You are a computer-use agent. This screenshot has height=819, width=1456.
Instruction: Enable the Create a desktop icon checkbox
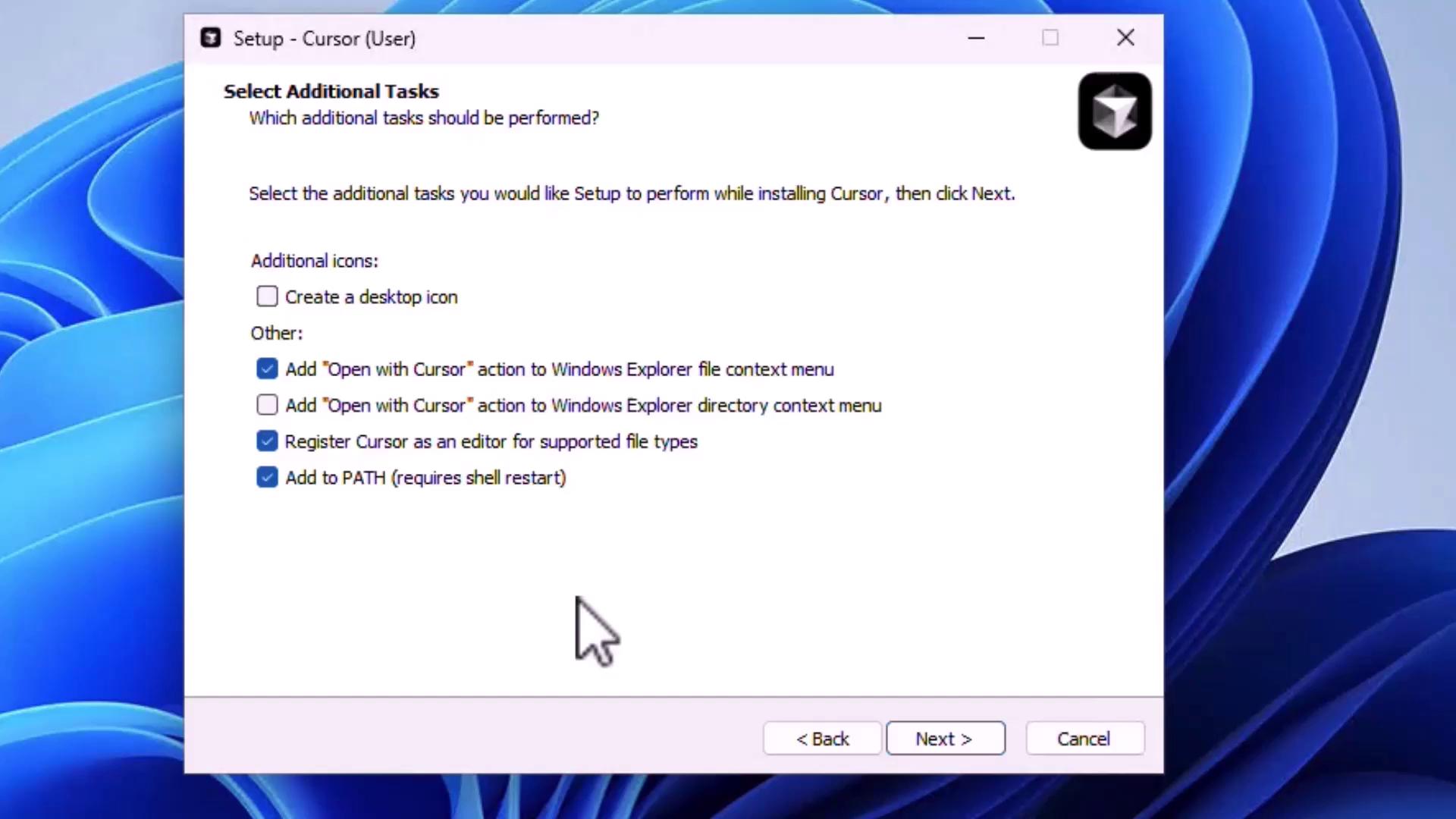(x=267, y=297)
